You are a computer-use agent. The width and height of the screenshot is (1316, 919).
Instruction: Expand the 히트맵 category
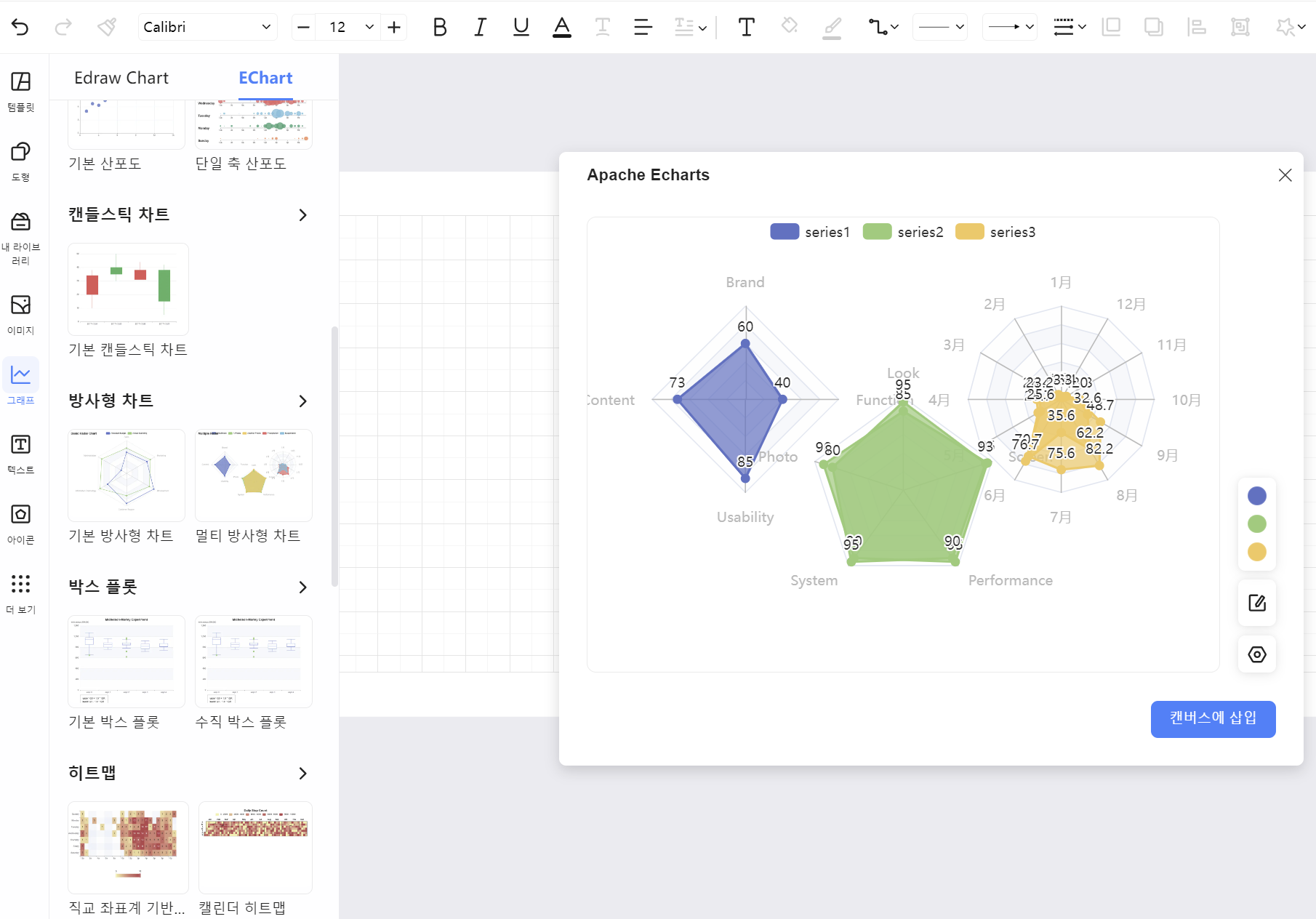[303, 774]
